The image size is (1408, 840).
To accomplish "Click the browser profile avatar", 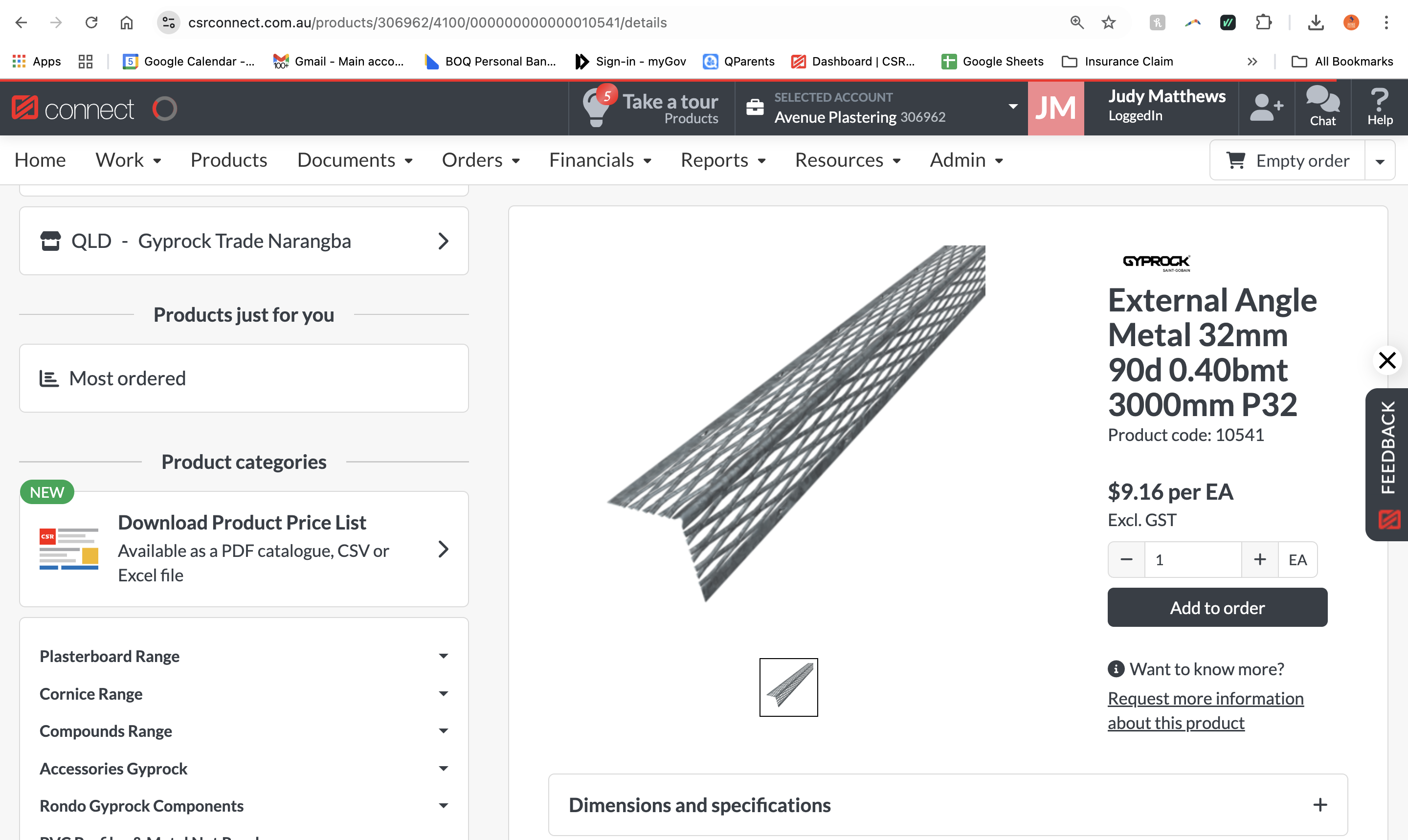I will coord(1351,22).
